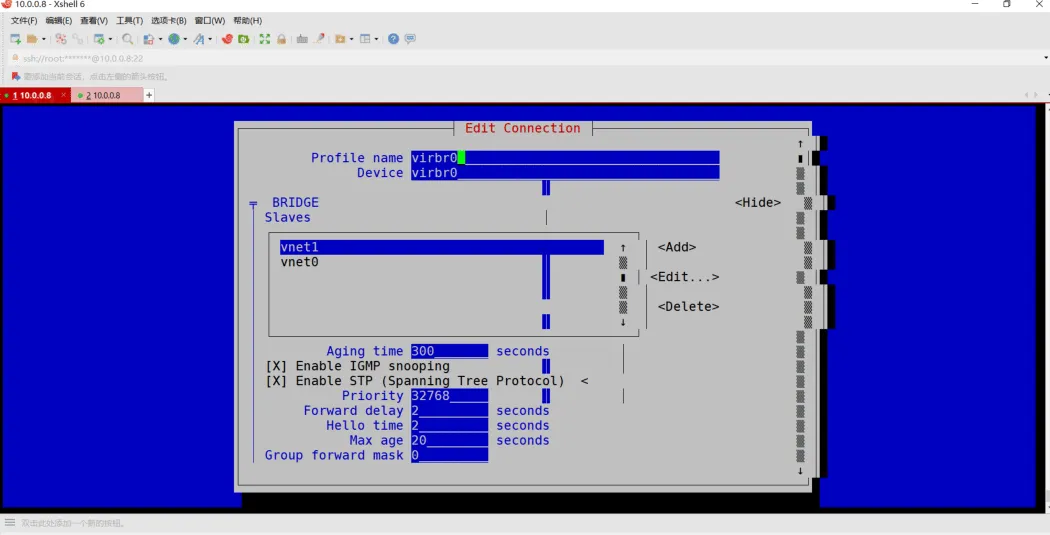The height and width of the screenshot is (535, 1050).
Task: Open the blue Help question mark icon
Action: click(393, 39)
